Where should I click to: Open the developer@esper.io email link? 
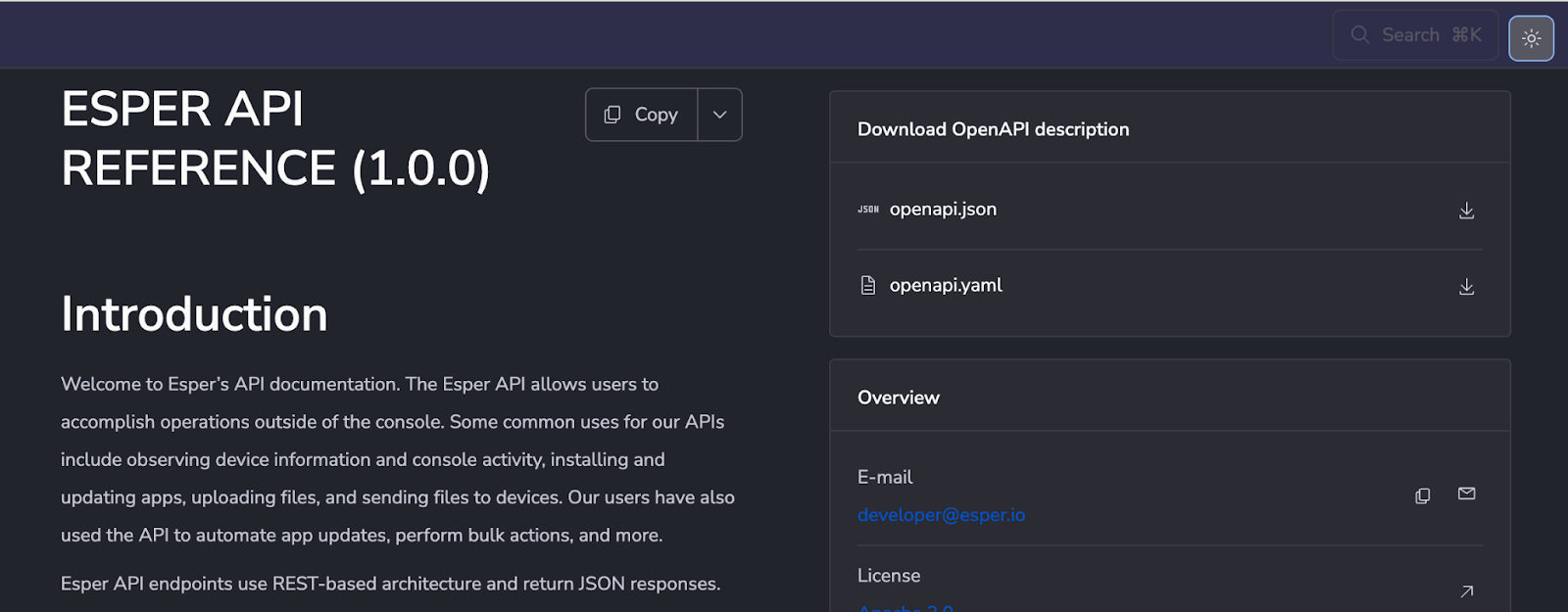tap(941, 515)
